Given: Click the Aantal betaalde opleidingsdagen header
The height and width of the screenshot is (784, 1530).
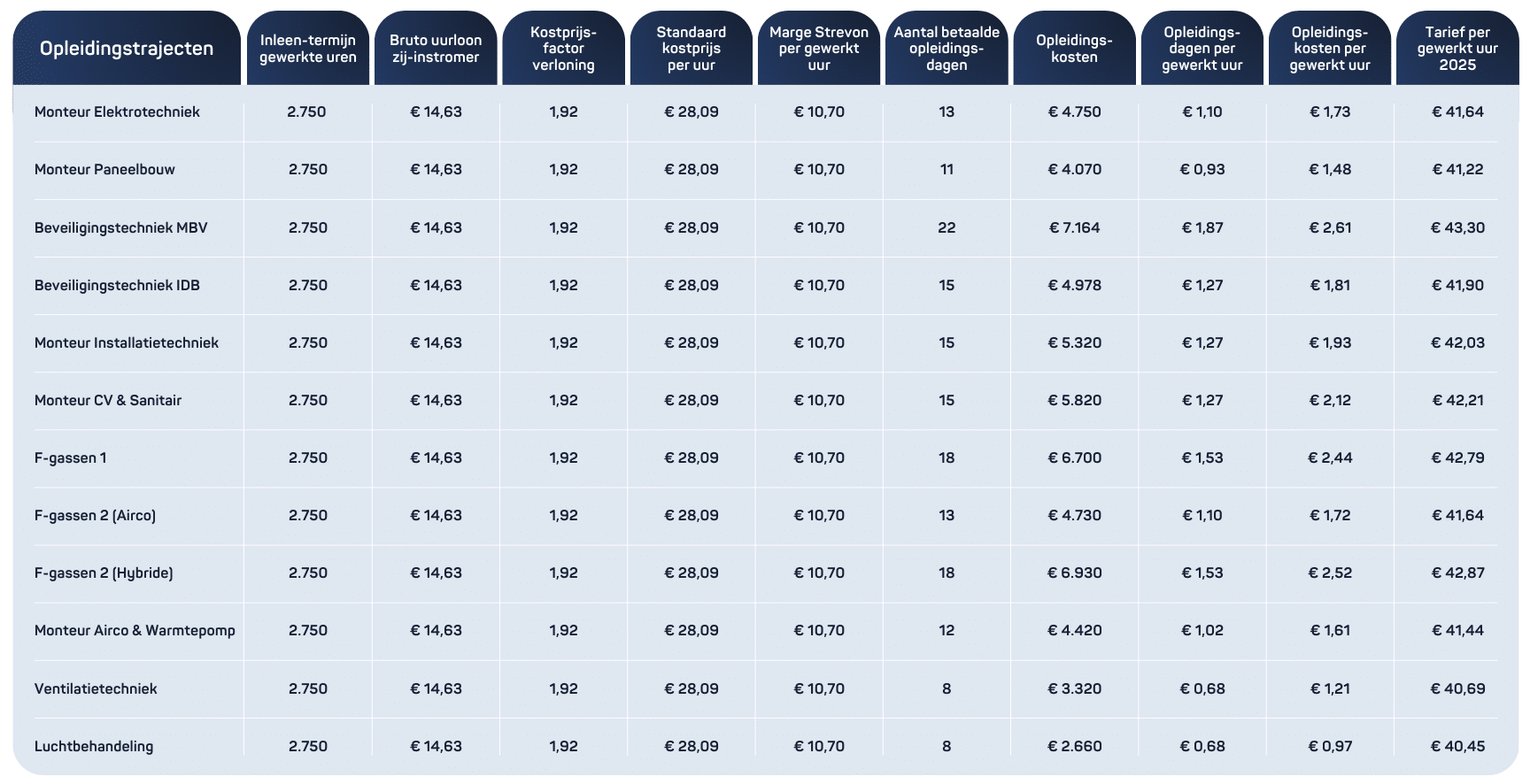Looking at the screenshot, I should pyautogui.click(x=947, y=49).
